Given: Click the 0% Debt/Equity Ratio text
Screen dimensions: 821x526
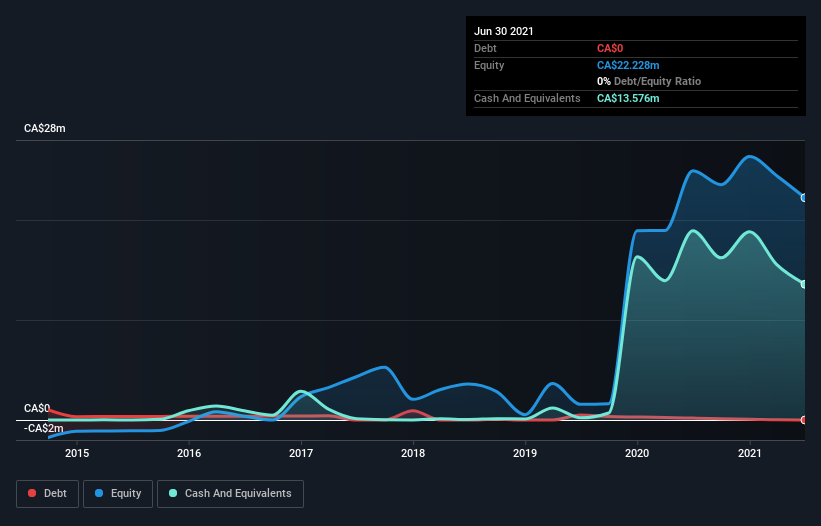Looking at the screenshot, I should pyautogui.click(x=649, y=81).
